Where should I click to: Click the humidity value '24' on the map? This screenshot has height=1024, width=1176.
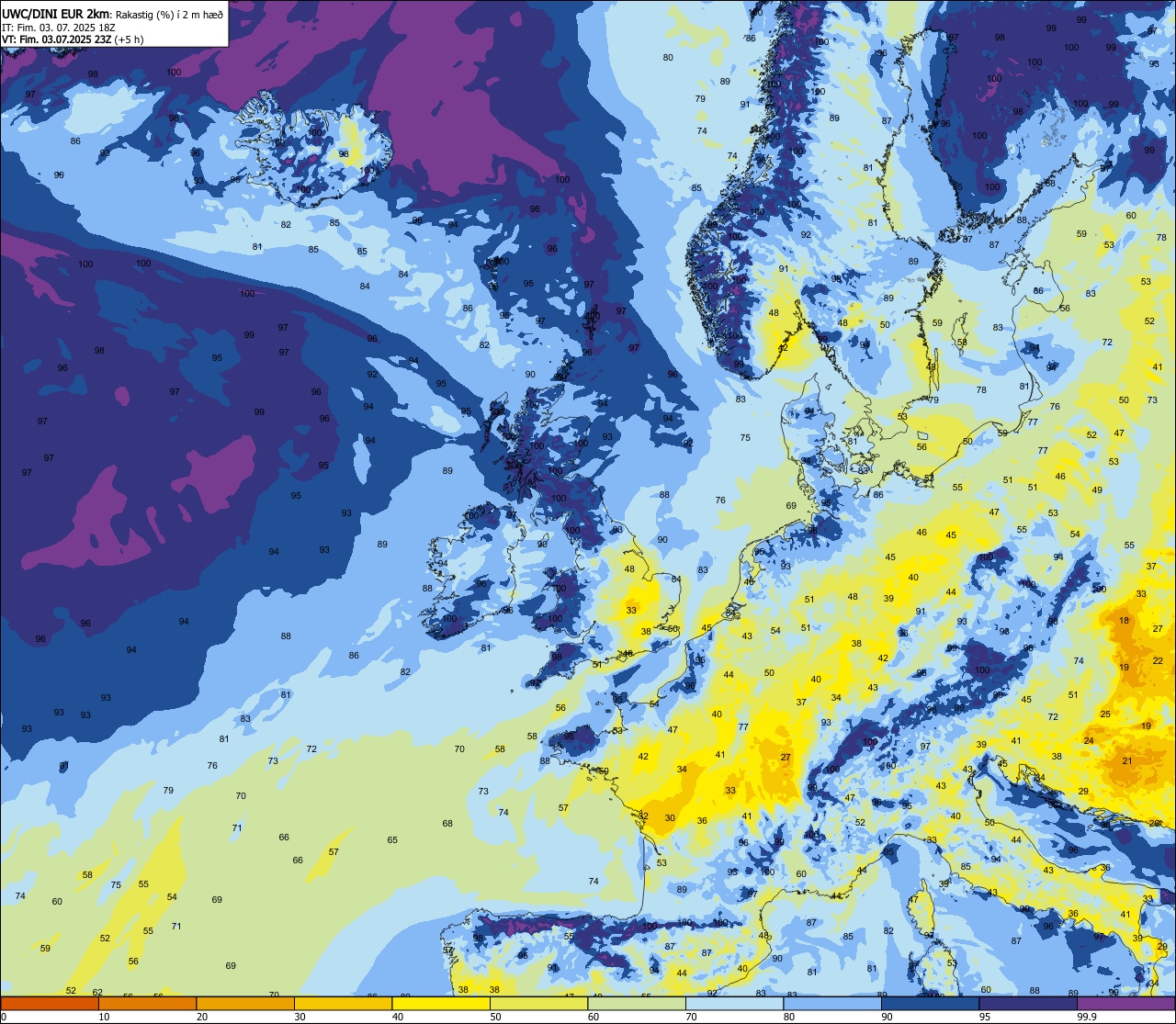pos(1089,740)
